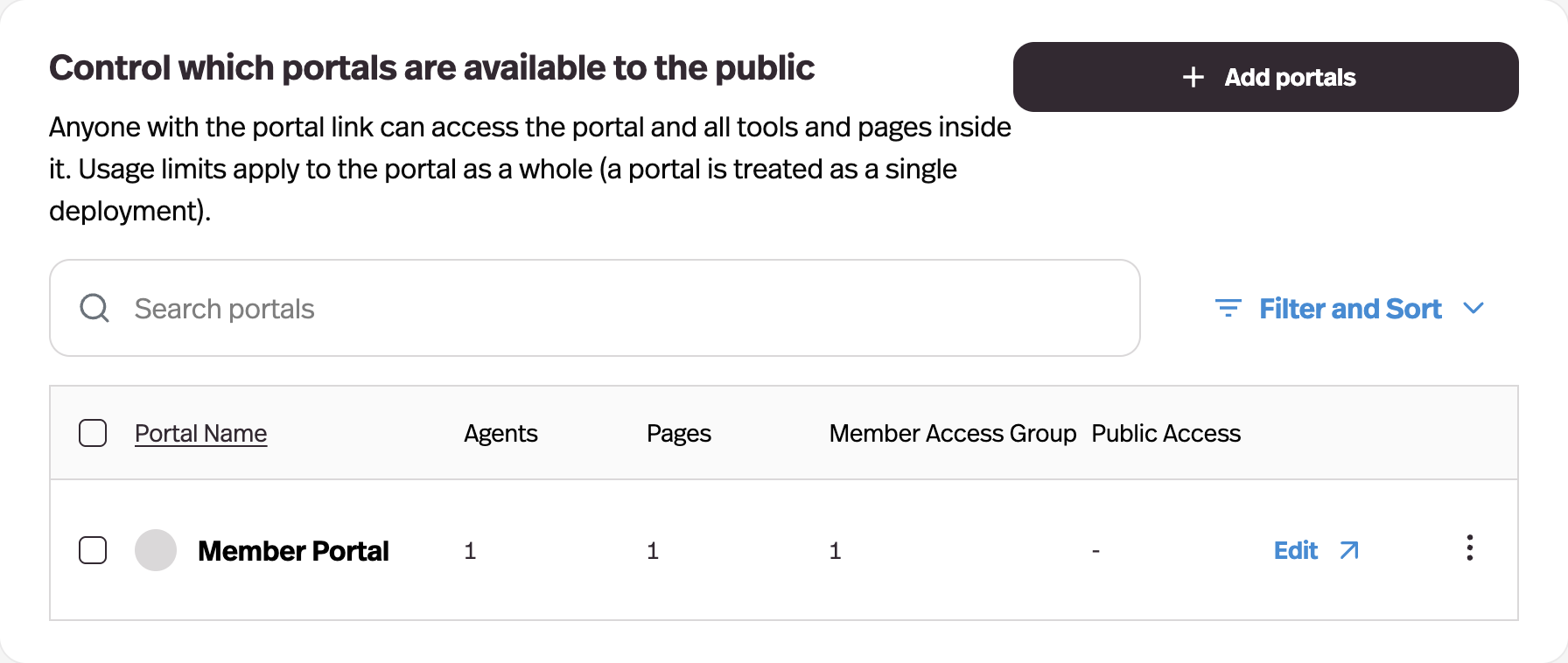Sort by the Portal Name column
The width and height of the screenshot is (1568, 663).
click(200, 433)
